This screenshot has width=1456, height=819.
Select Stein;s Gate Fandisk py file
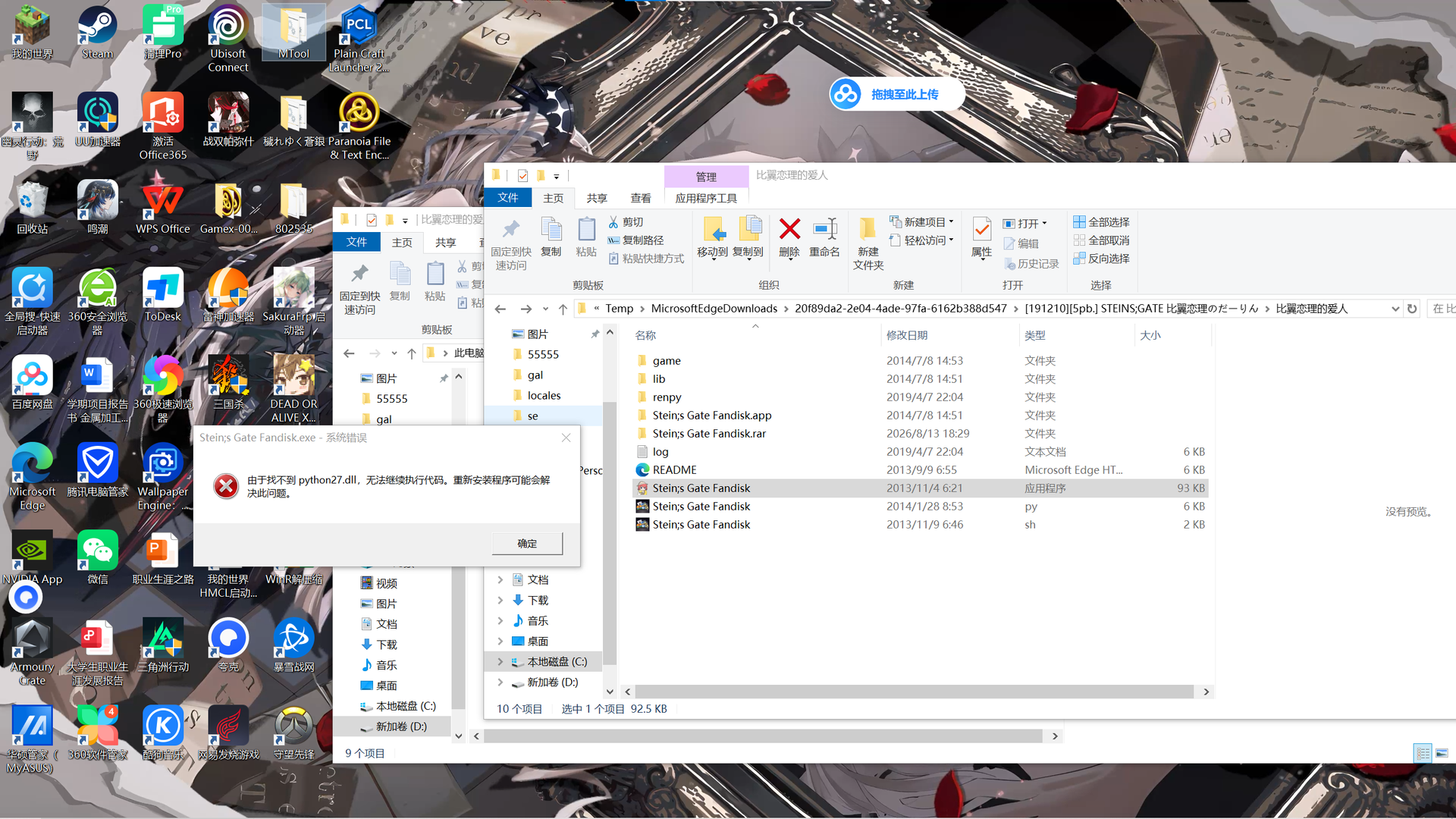click(x=920, y=507)
